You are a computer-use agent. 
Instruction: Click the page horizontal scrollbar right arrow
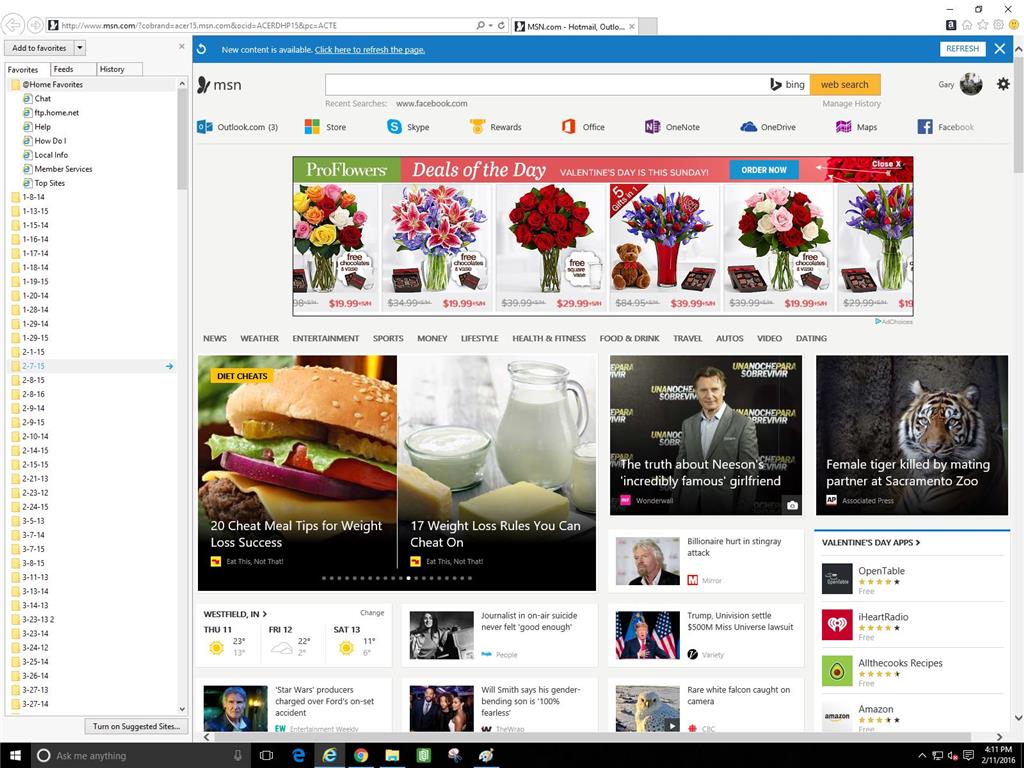tap(999, 737)
